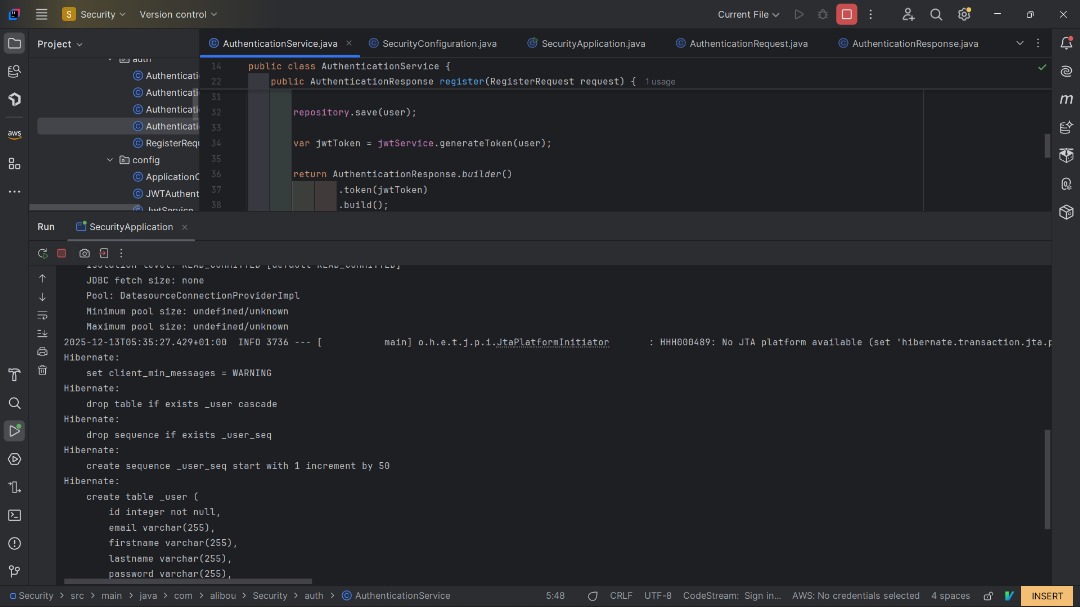The width and height of the screenshot is (1080, 607).
Task: Open the Find tool window in sidebar
Action: click(x=14, y=403)
